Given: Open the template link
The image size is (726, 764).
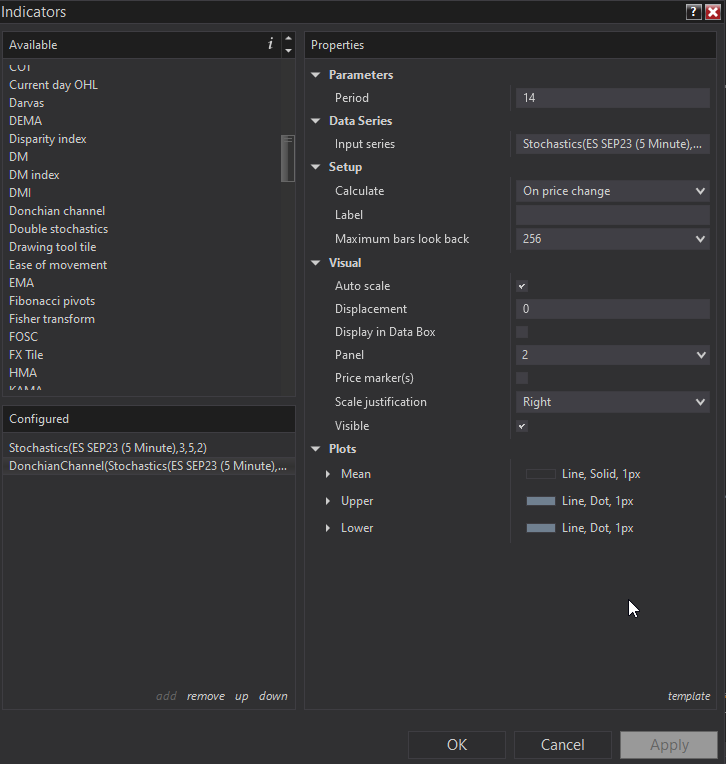Looking at the screenshot, I should (x=688, y=696).
